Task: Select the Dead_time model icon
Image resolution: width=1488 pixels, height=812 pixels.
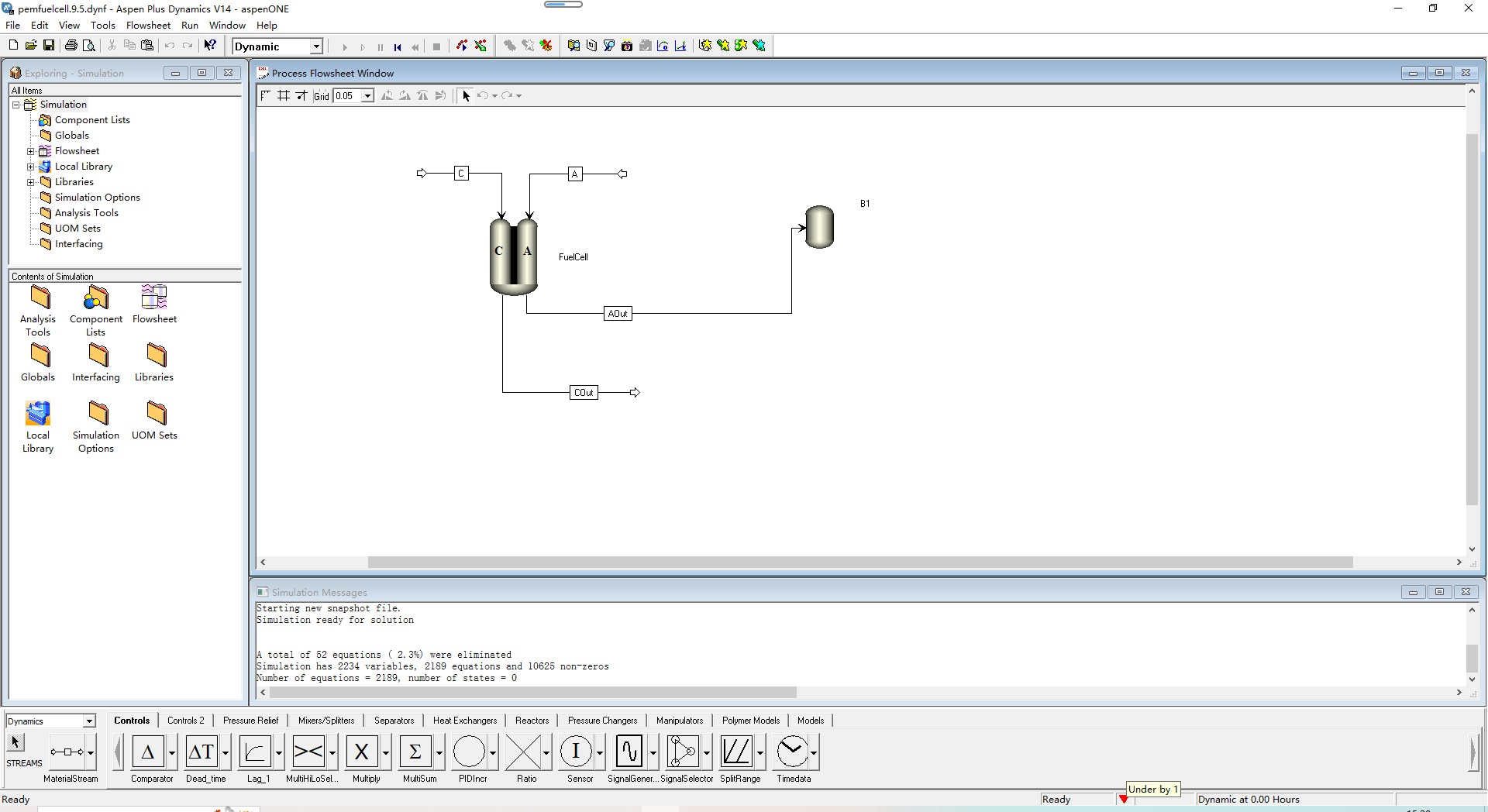Action: tap(202, 752)
